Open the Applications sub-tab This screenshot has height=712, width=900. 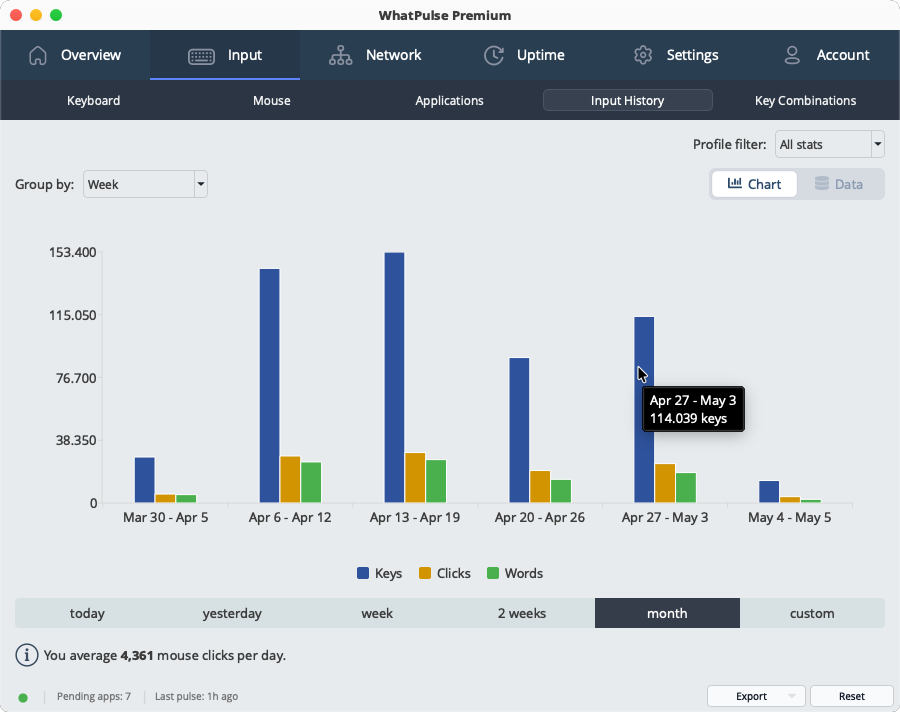coord(449,100)
